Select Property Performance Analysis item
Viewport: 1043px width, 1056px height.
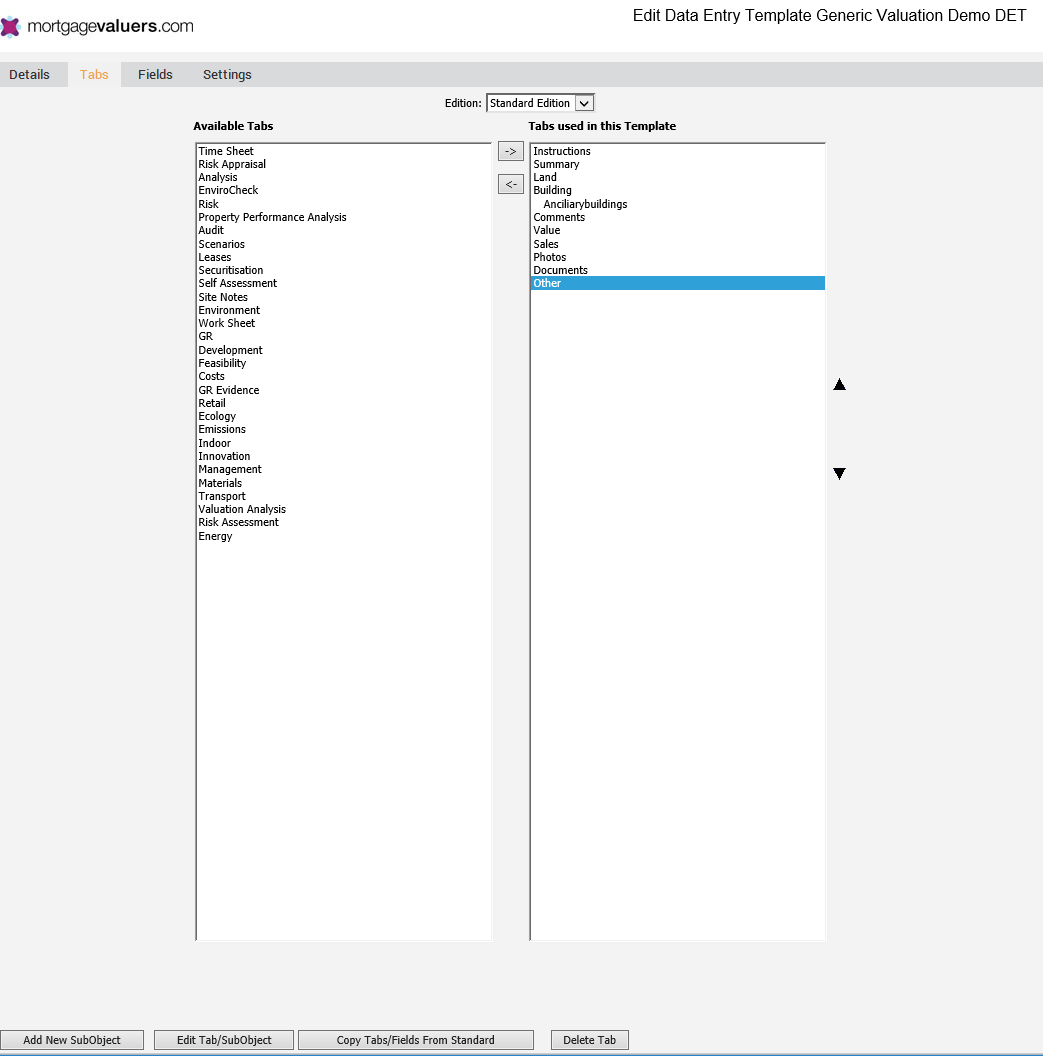pyautogui.click(x=343, y=217)
